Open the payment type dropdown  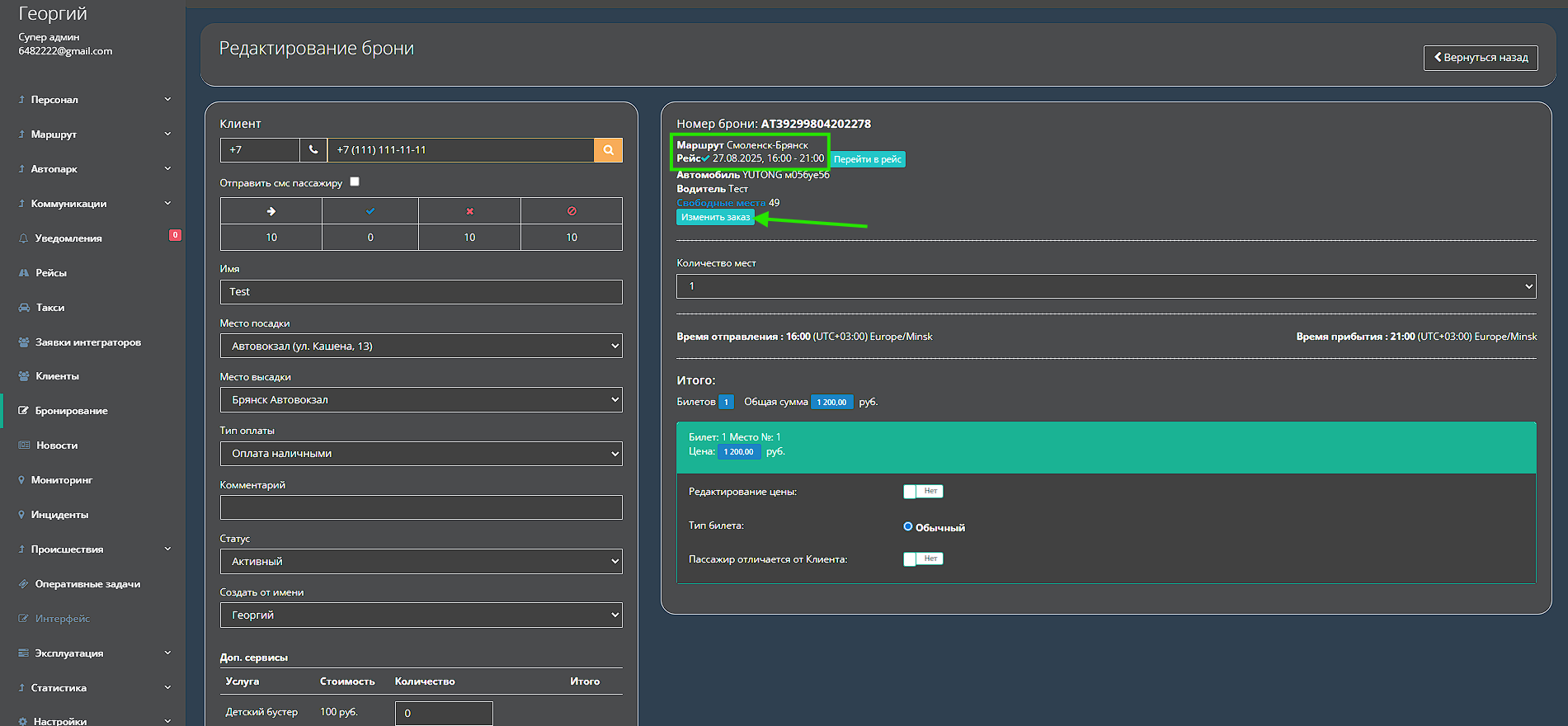click(421, 454)
